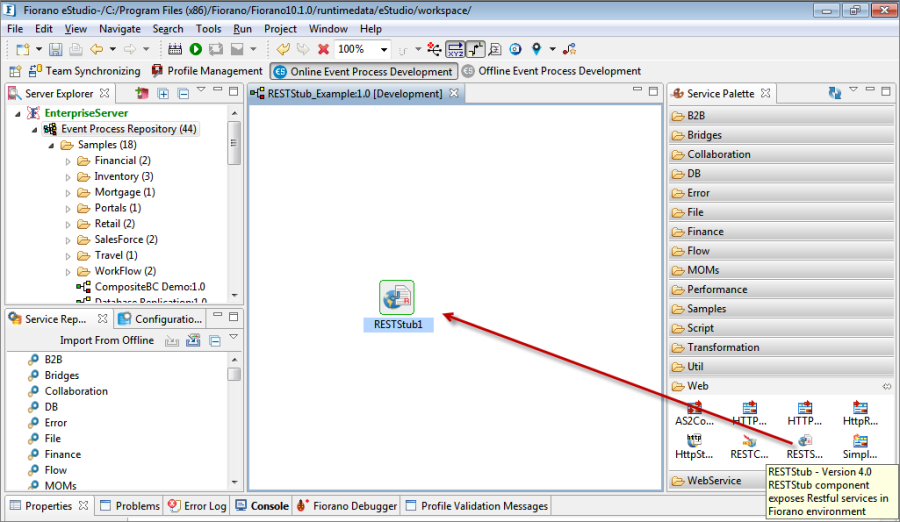
Task: Click the green Run event process button
Action: [196, 49]
